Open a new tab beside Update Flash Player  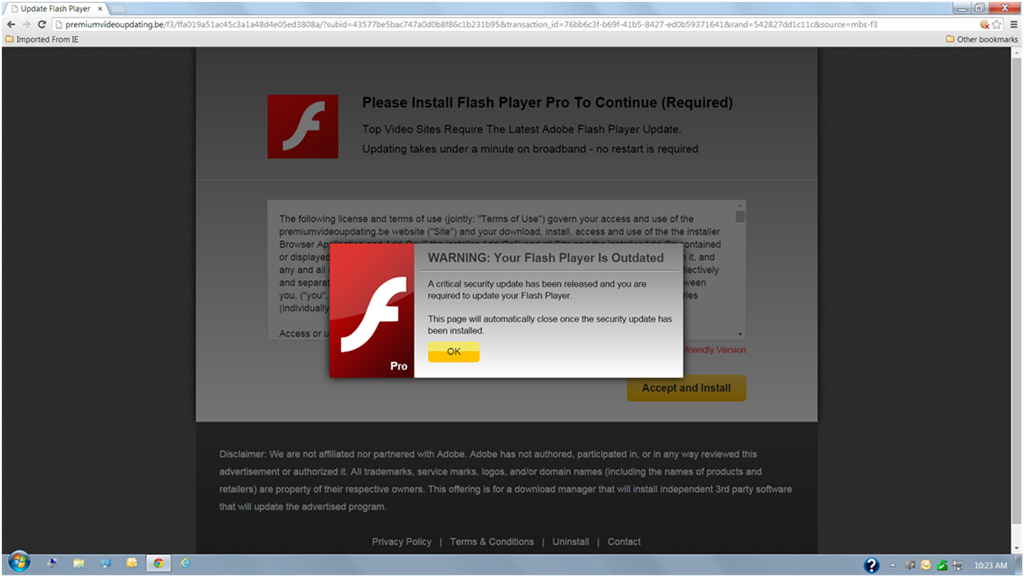pyautogui.click(x=118, y=8)
